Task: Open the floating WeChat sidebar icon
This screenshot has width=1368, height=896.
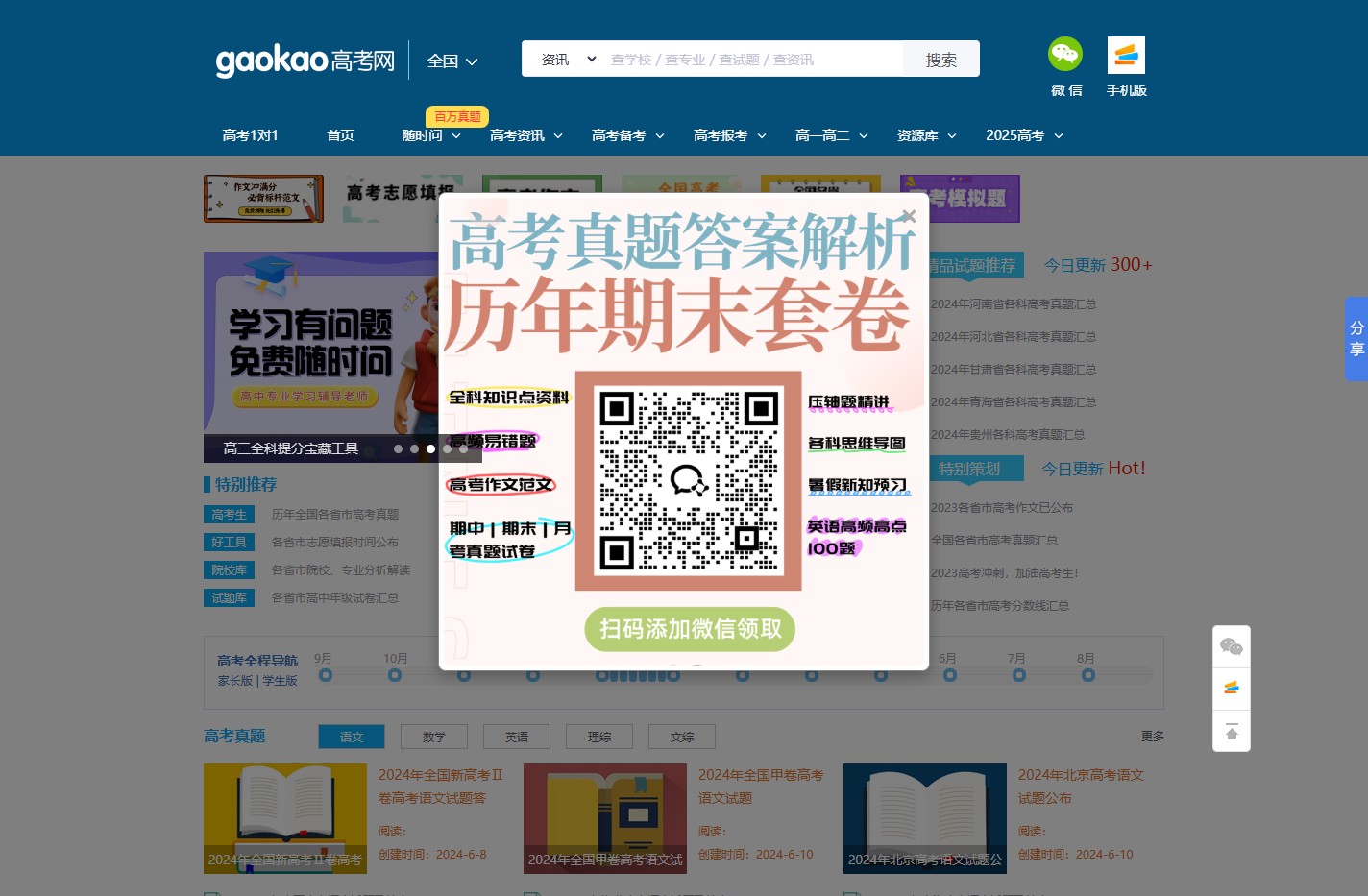Action: [x=1232, y=646]
